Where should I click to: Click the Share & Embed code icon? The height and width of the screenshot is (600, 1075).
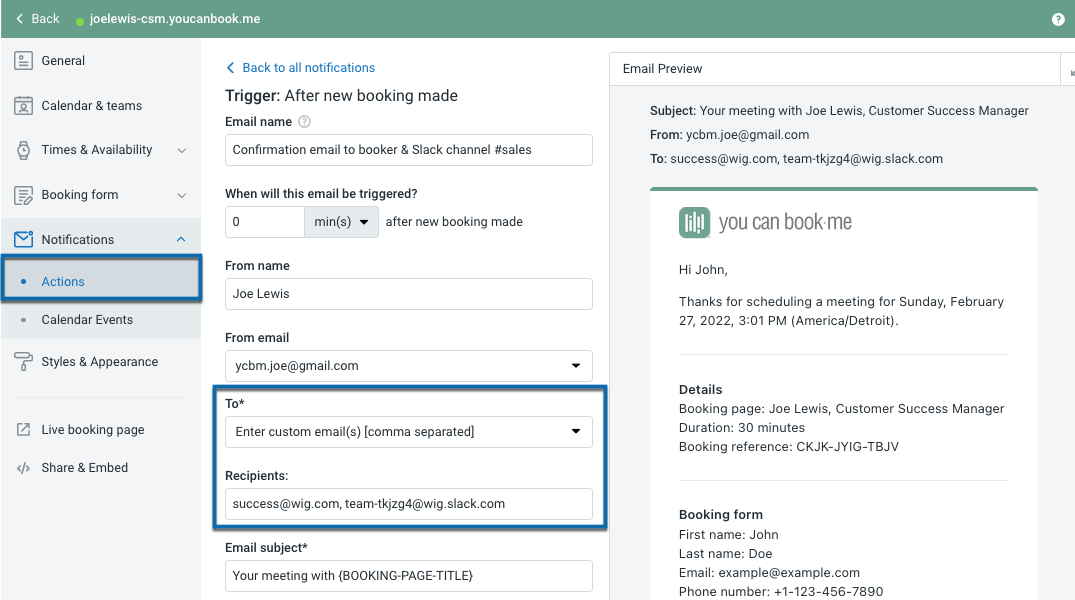[24, 467]
